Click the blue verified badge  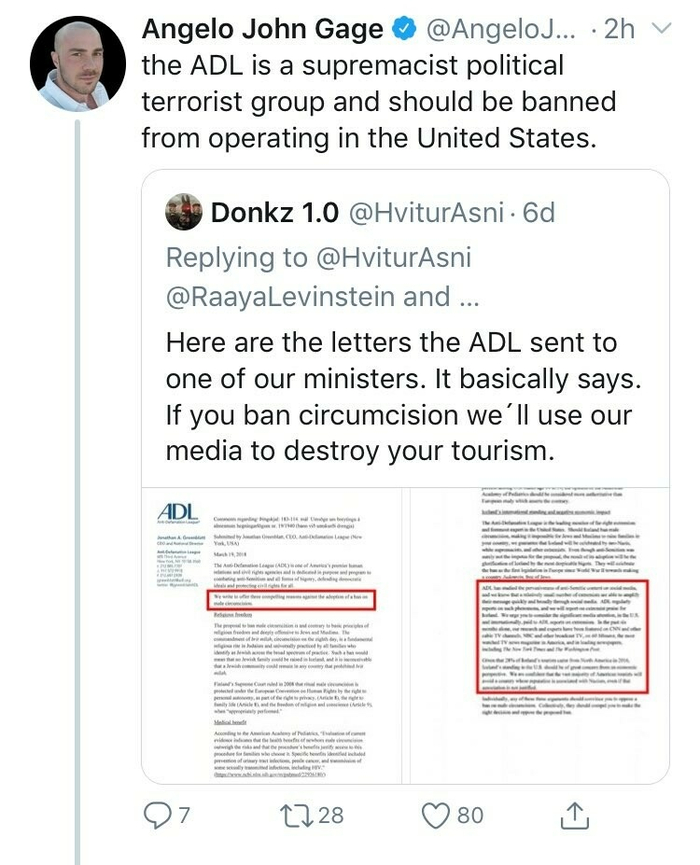point(403,29)
